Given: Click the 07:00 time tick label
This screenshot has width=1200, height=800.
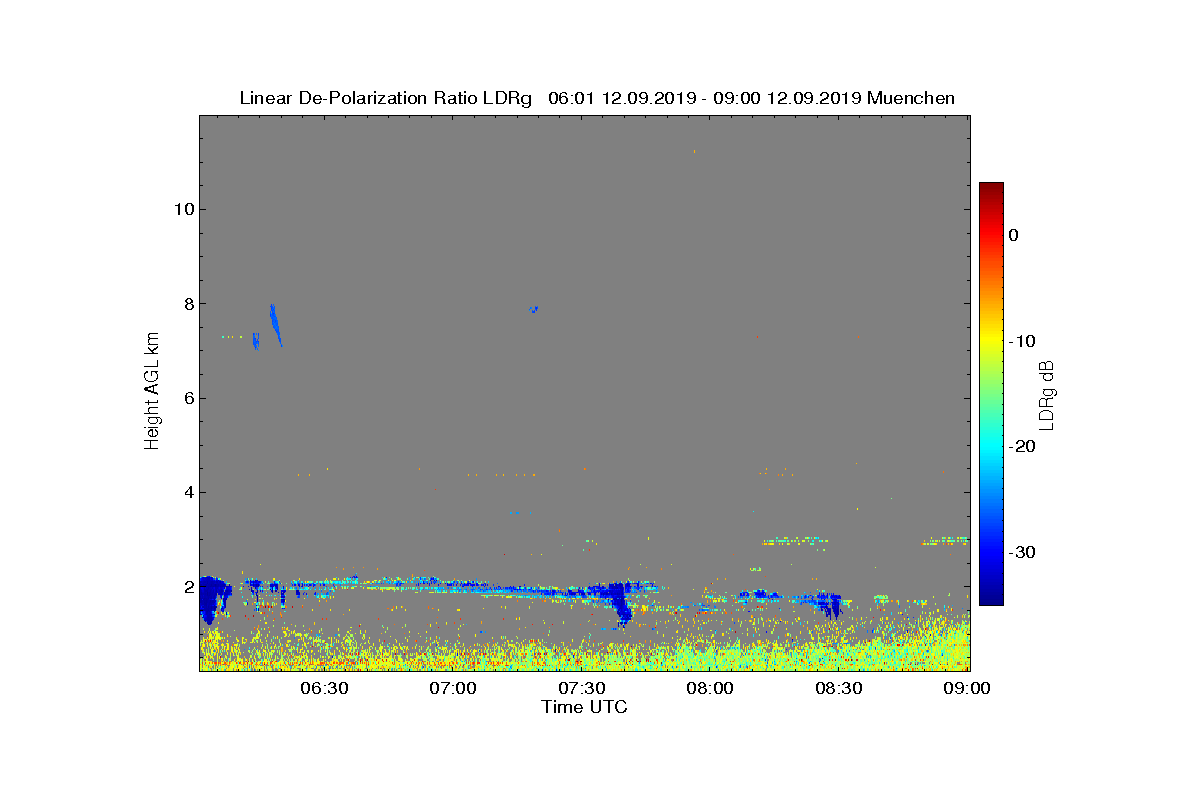Looking at the screenshot, I should 453,689.
